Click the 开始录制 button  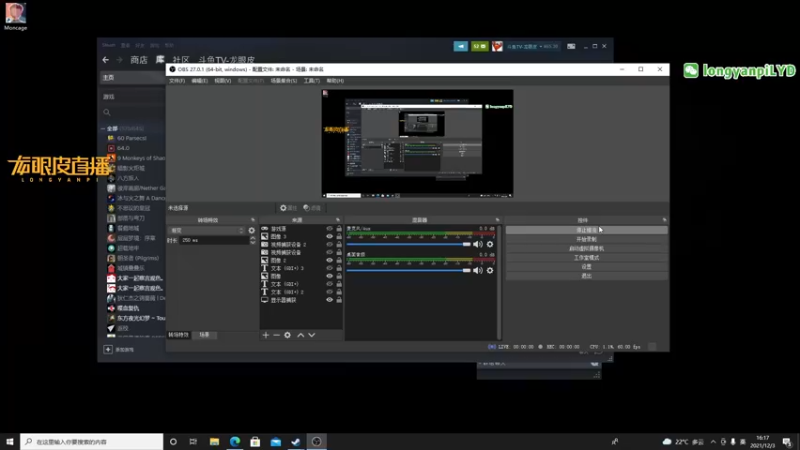(586, 239)
